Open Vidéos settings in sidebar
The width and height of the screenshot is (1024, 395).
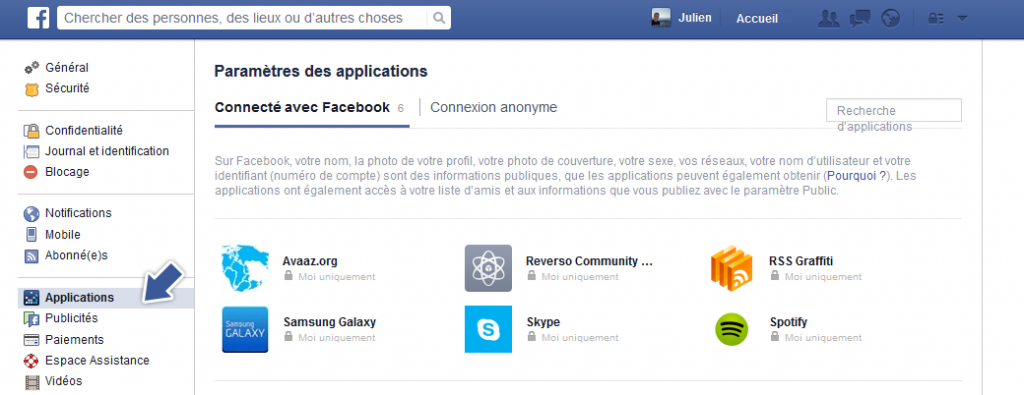63,381
